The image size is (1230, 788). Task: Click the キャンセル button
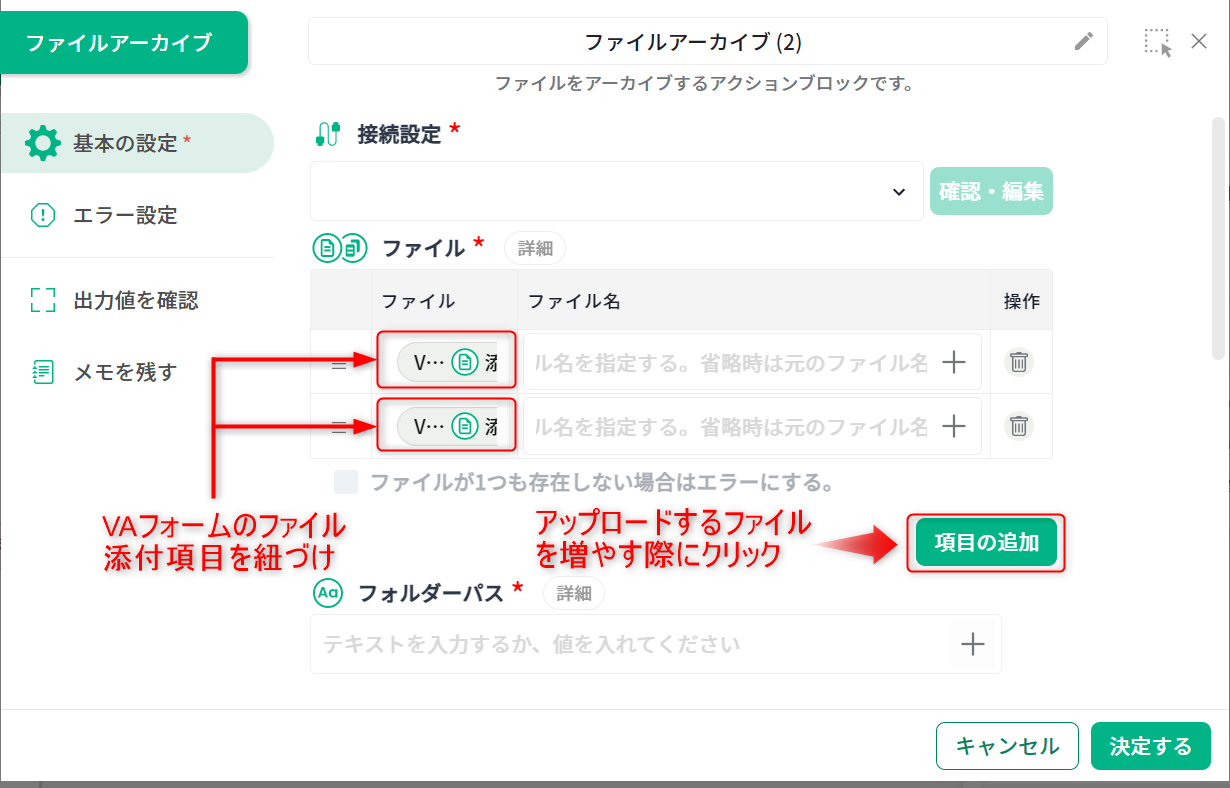click(1007, 746)
